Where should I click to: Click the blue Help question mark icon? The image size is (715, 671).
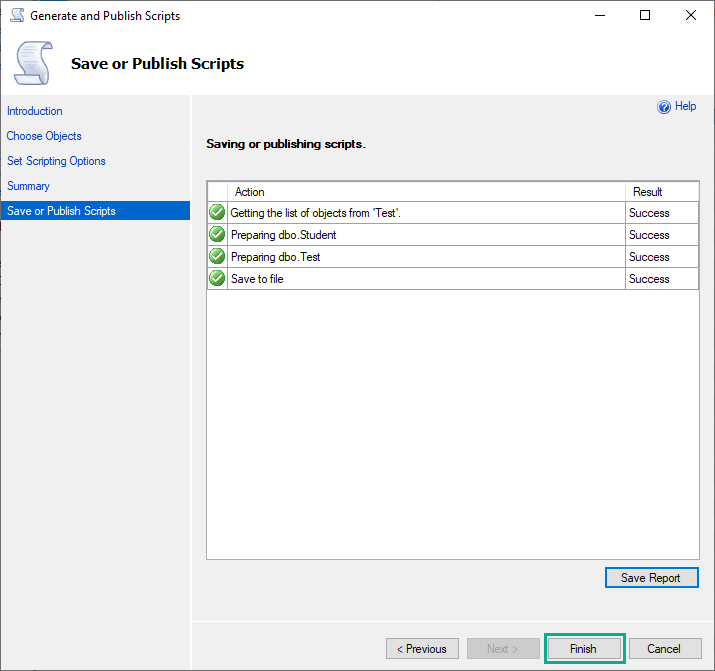click(x=664, y=107)
